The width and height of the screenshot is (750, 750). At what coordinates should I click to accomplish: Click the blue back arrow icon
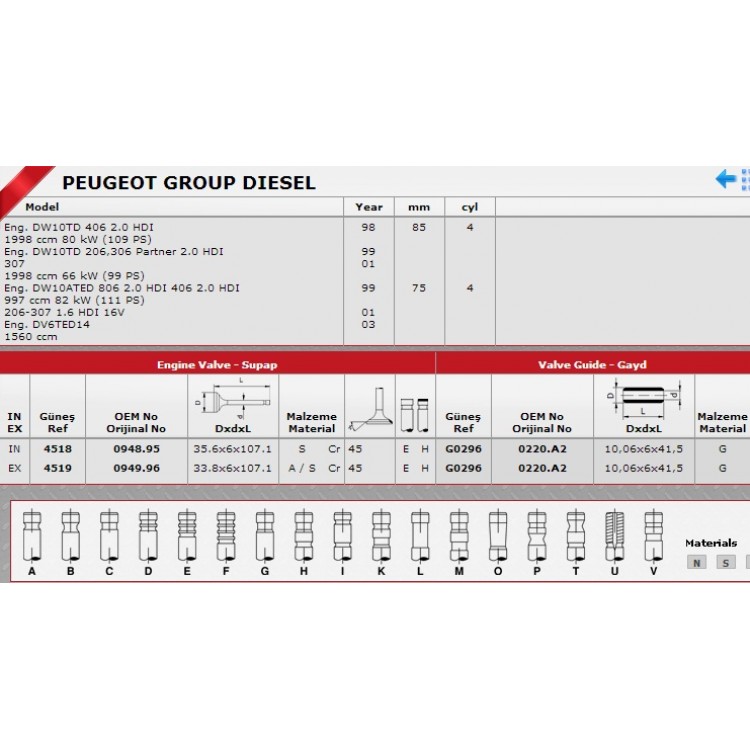(725, 179)
